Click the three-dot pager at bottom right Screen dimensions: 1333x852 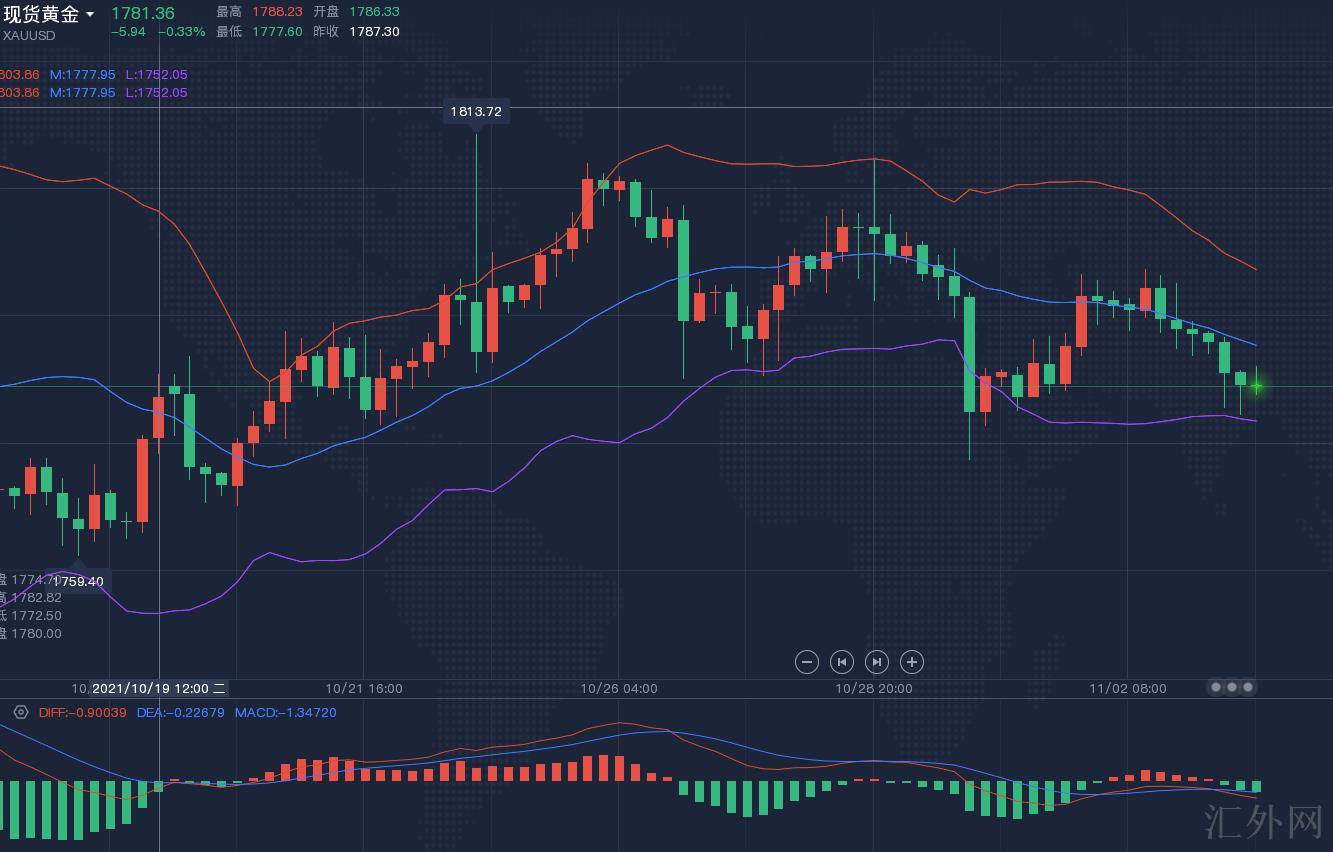coord(1232,687)
